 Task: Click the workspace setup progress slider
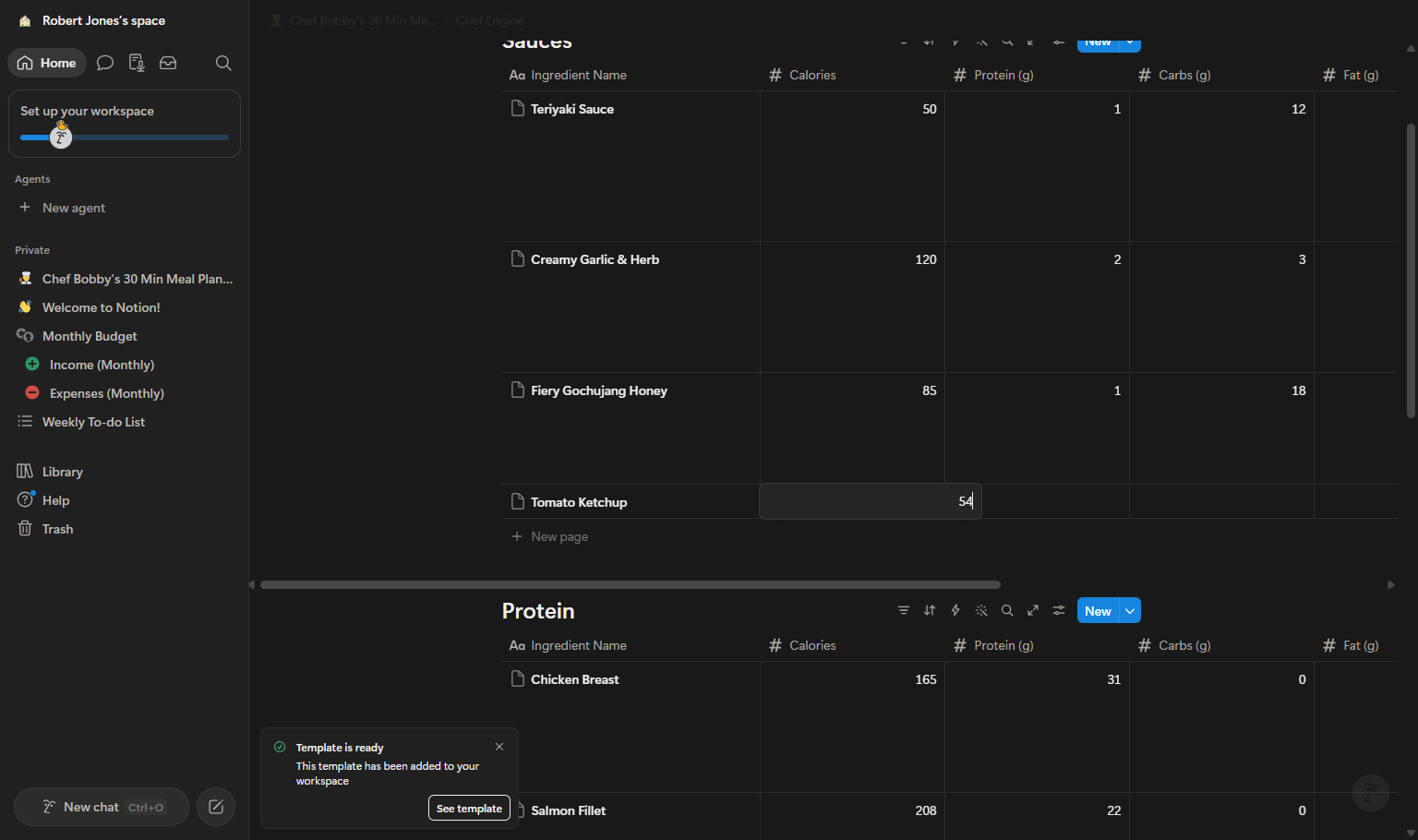[125, 138]
